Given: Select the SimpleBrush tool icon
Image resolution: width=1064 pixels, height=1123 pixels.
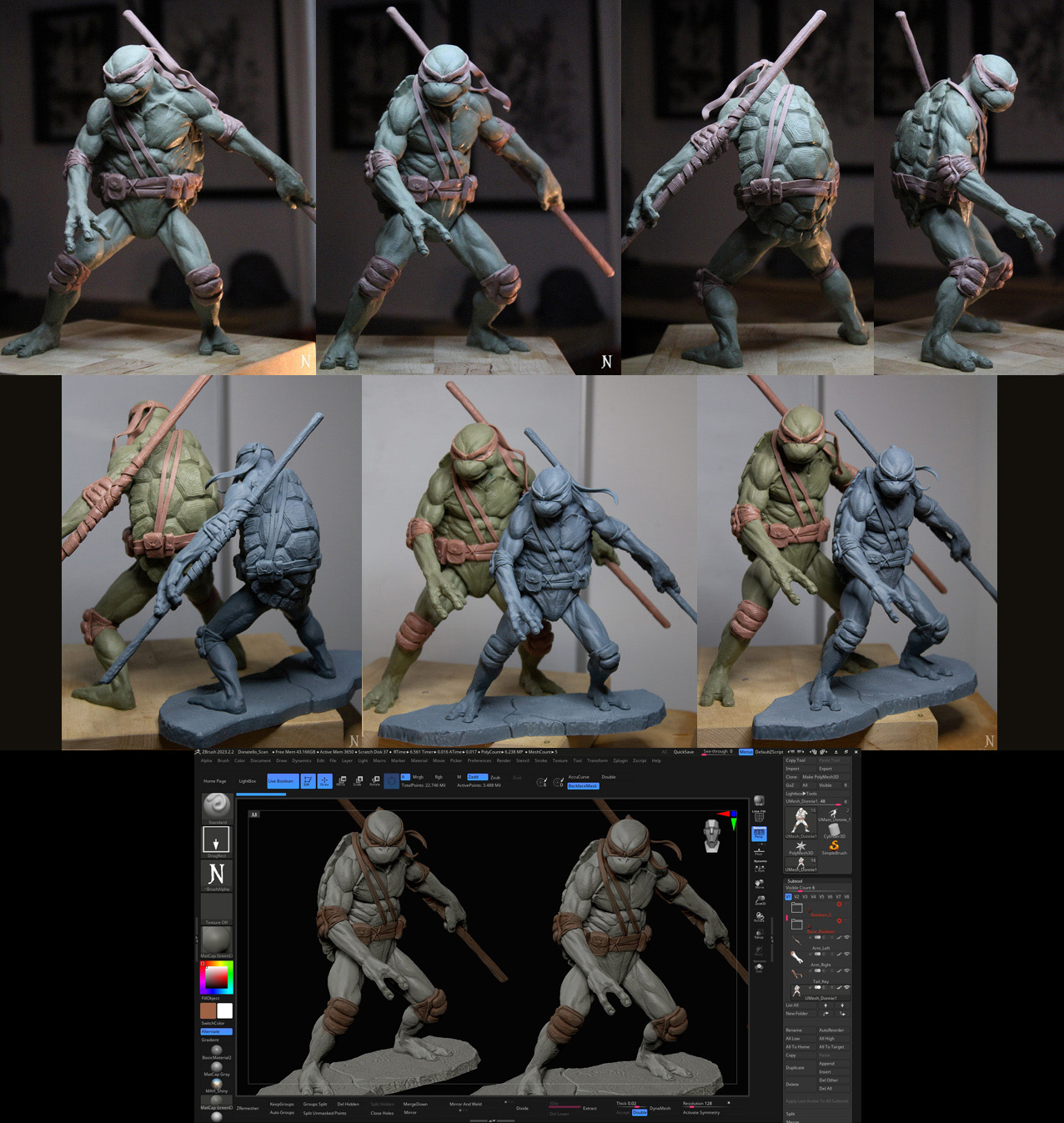Looking at the screenshot, I should coord(834,847).
